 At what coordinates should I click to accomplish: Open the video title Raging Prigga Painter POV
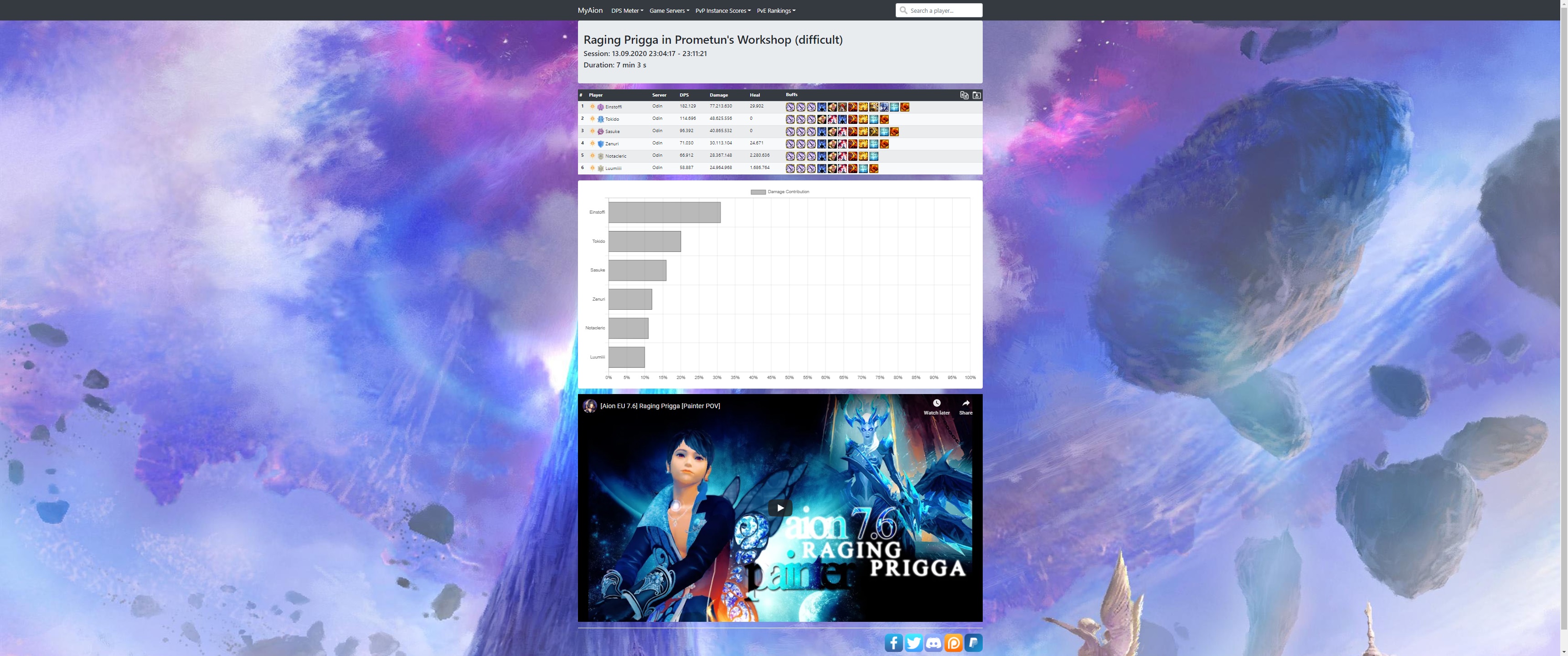660,406
